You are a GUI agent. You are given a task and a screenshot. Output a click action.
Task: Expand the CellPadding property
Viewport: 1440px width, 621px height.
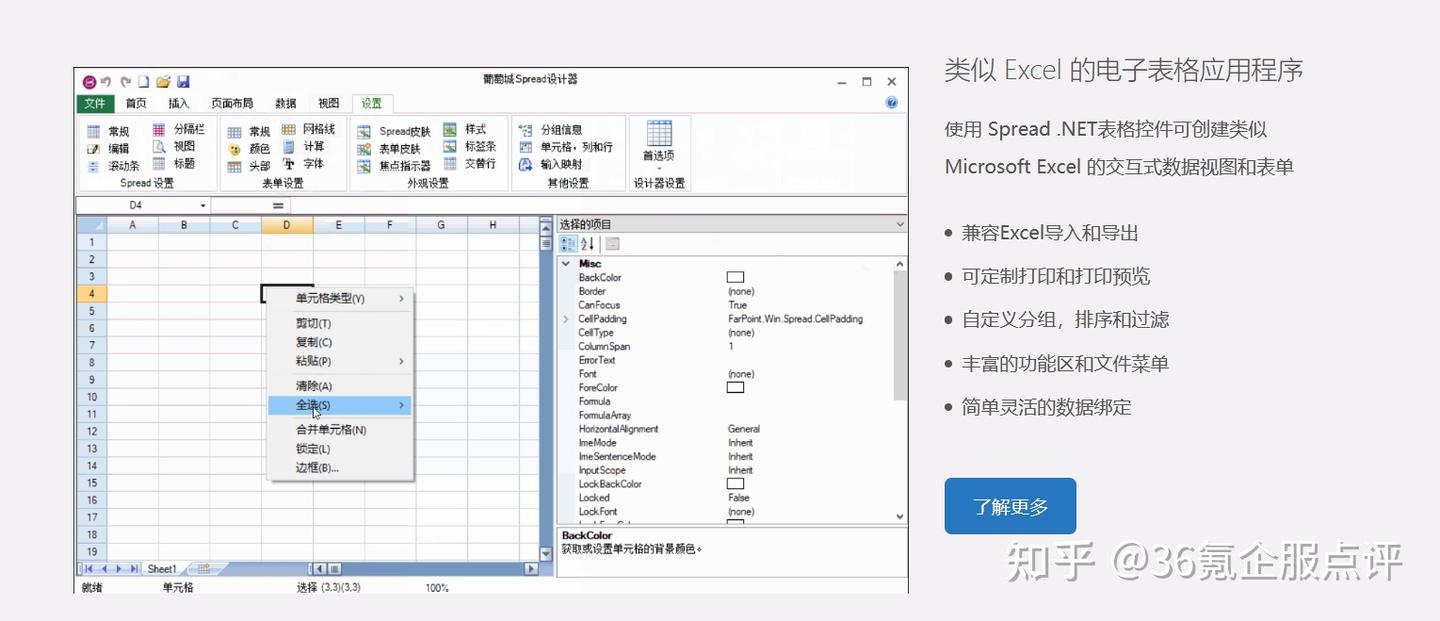[x=566, y=319]
